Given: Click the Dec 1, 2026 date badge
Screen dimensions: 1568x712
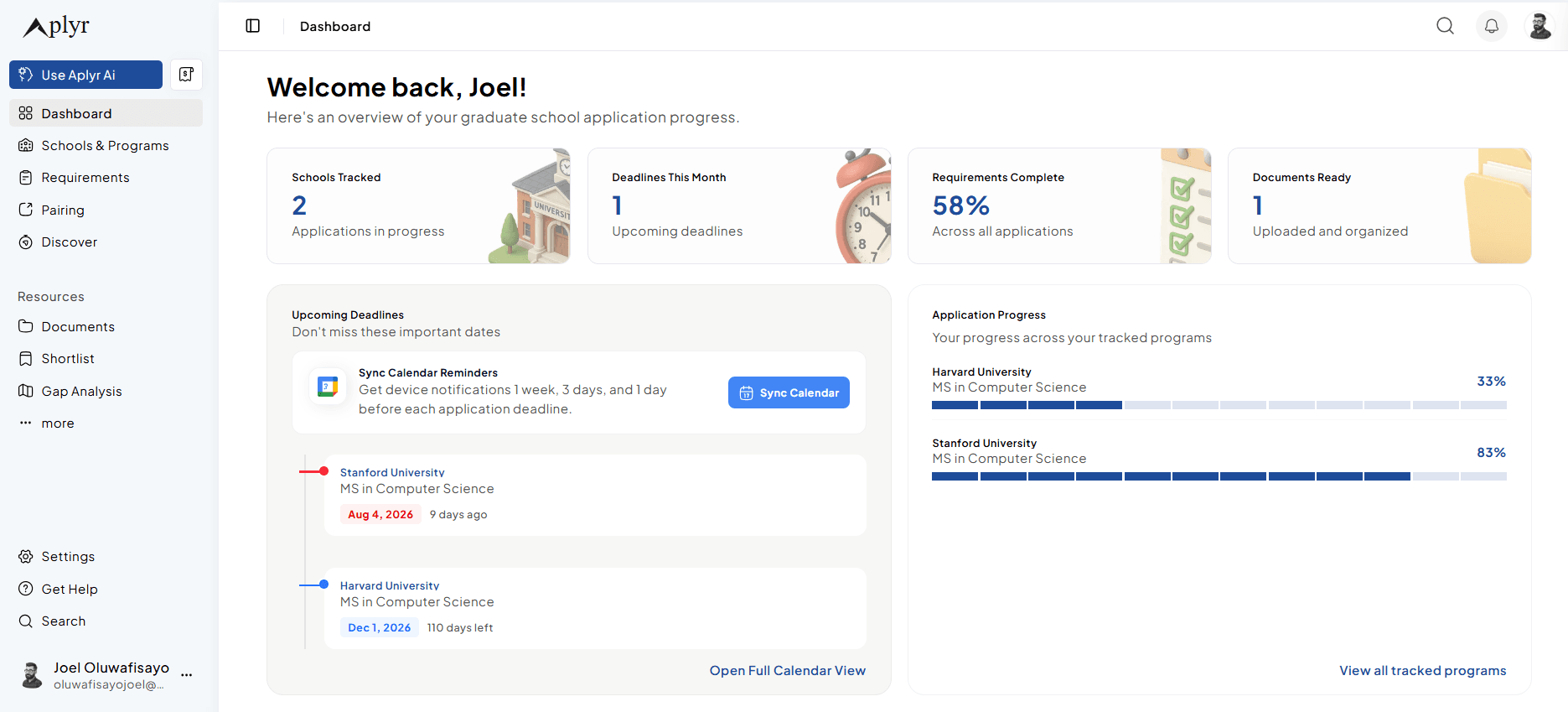Looking at the screenshot, I should (379, 628).
